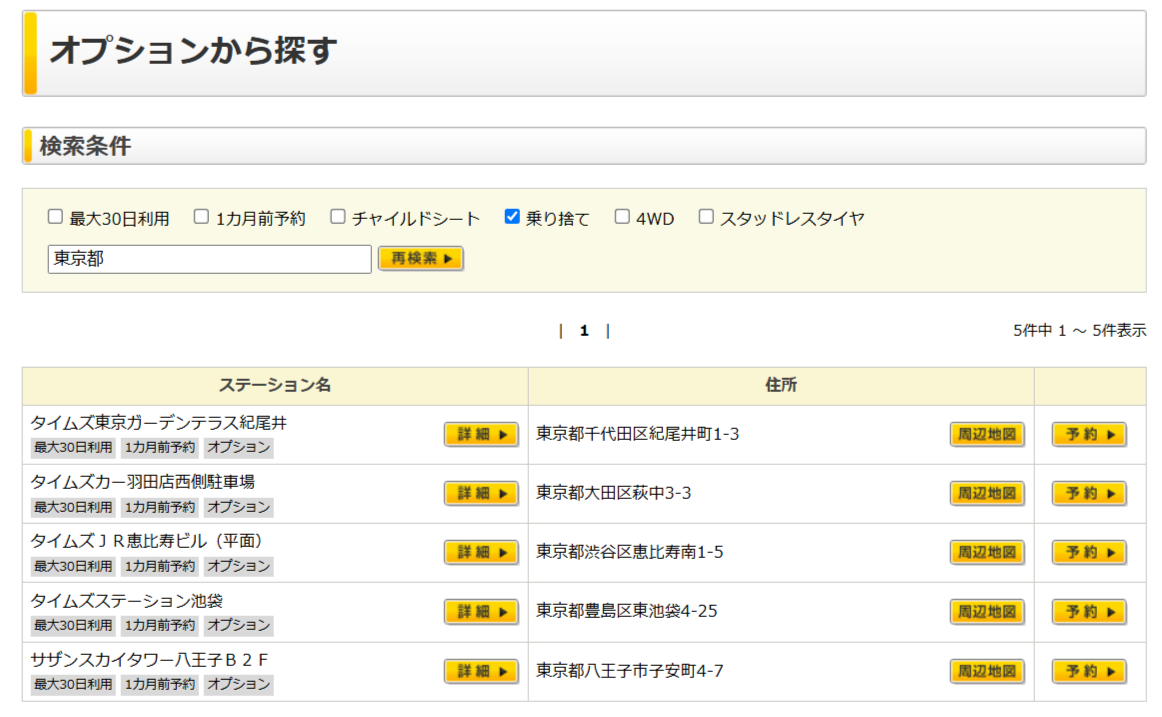This screenshot has width=1162, height=717.
Task: Click the 5件中 1 ～ 5件表示 count
Action: point(1079,331)
